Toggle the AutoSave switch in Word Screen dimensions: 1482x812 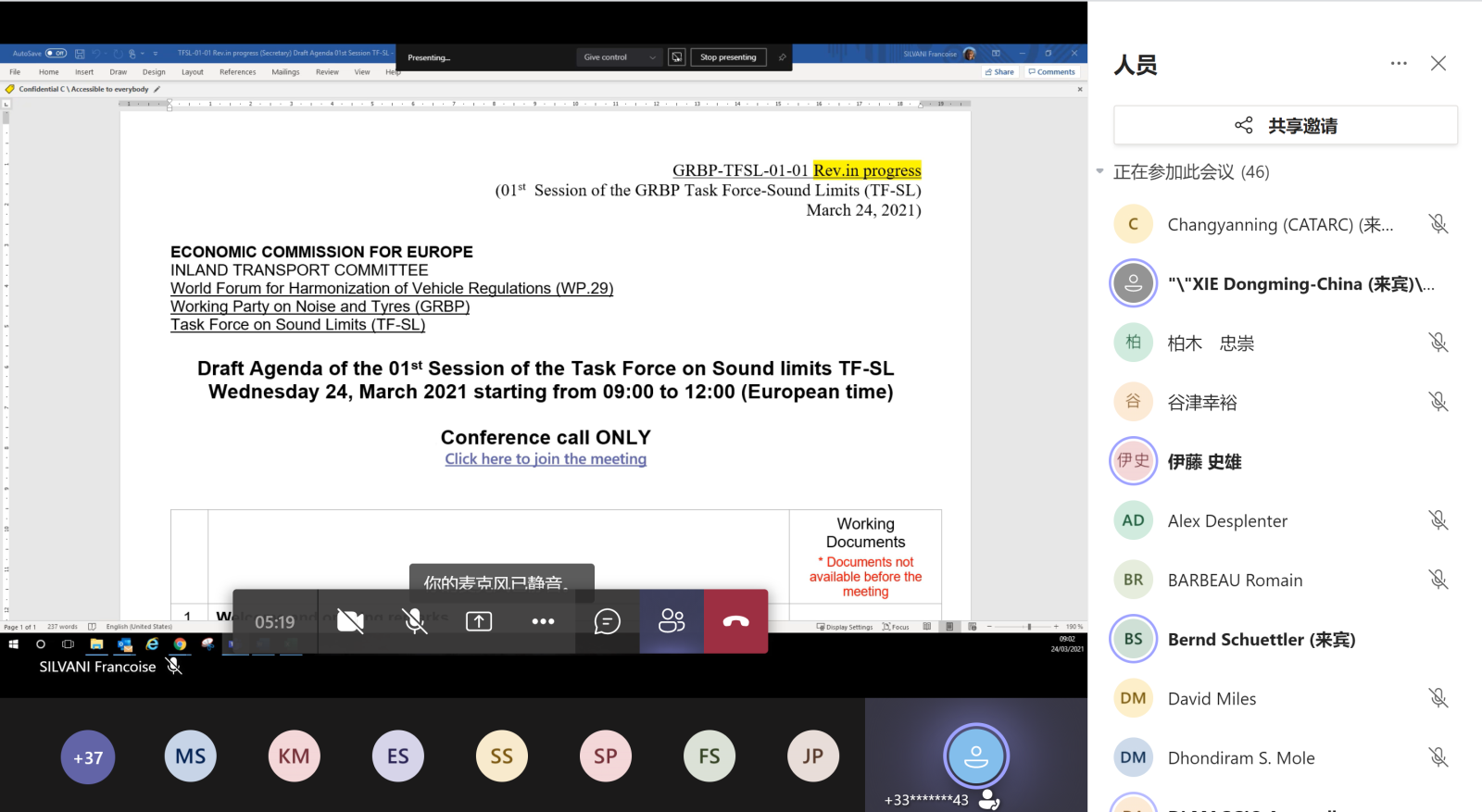(56, 54)
